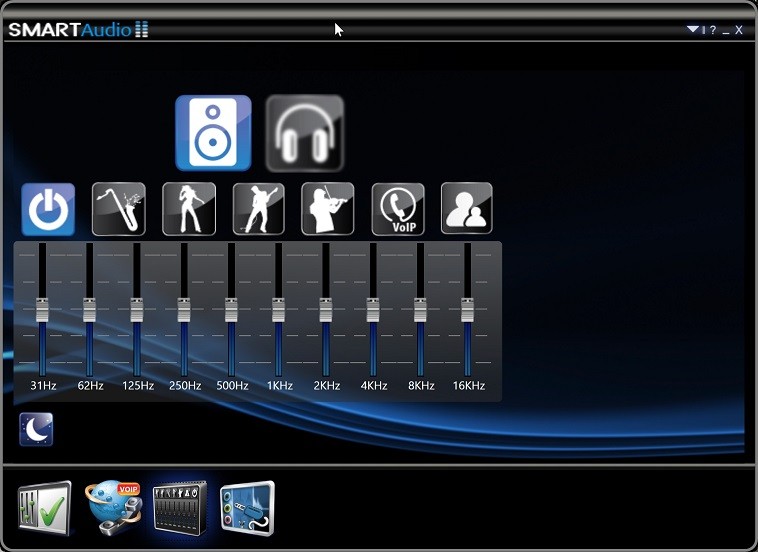This screenshot has height=552, width=758.
Task: Select the Headphones output device icon
Action: tap(305, 133)
